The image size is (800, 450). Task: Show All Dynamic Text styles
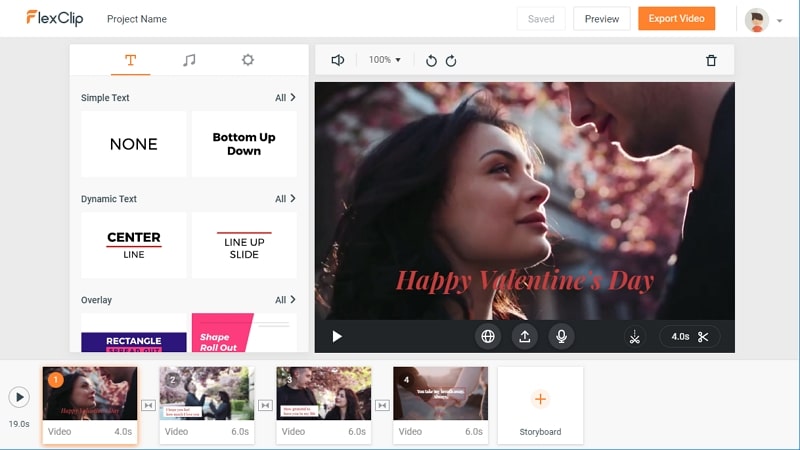pyautogui.click(x=285, y=198)
